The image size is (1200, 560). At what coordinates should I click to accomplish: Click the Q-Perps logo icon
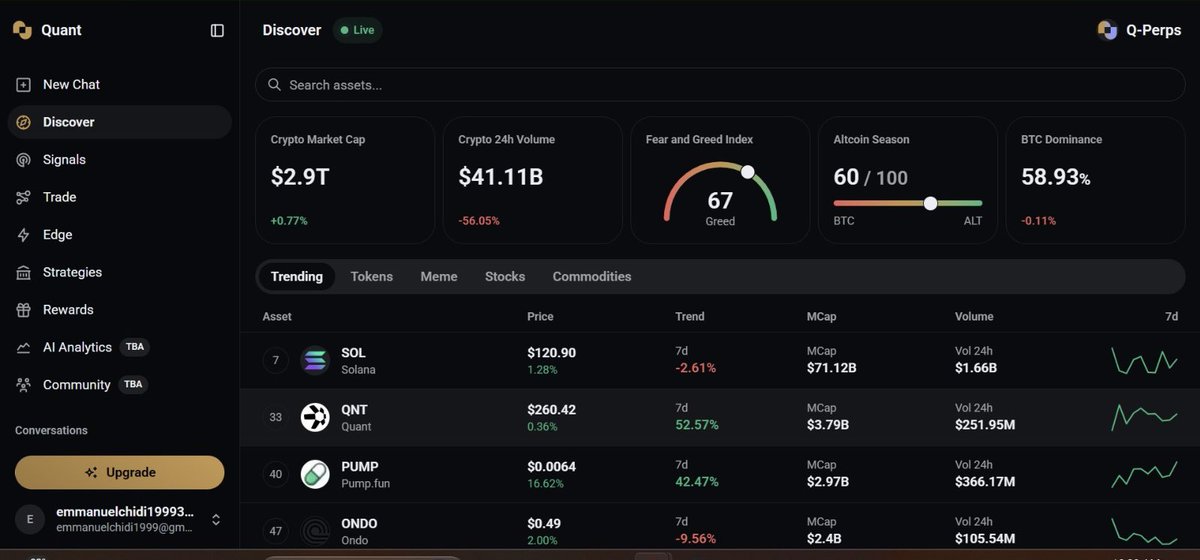1107,30
